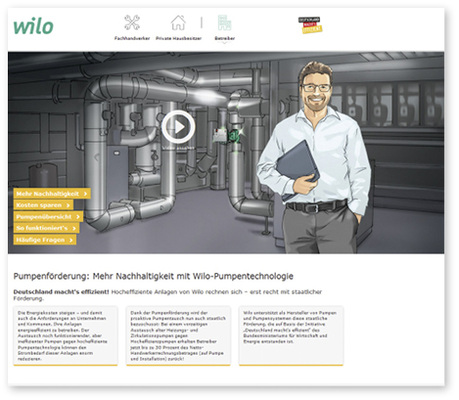This screenshot has height=400, width=459.
Task: Open the Häufige Fragen button
Action: [45, 240]
